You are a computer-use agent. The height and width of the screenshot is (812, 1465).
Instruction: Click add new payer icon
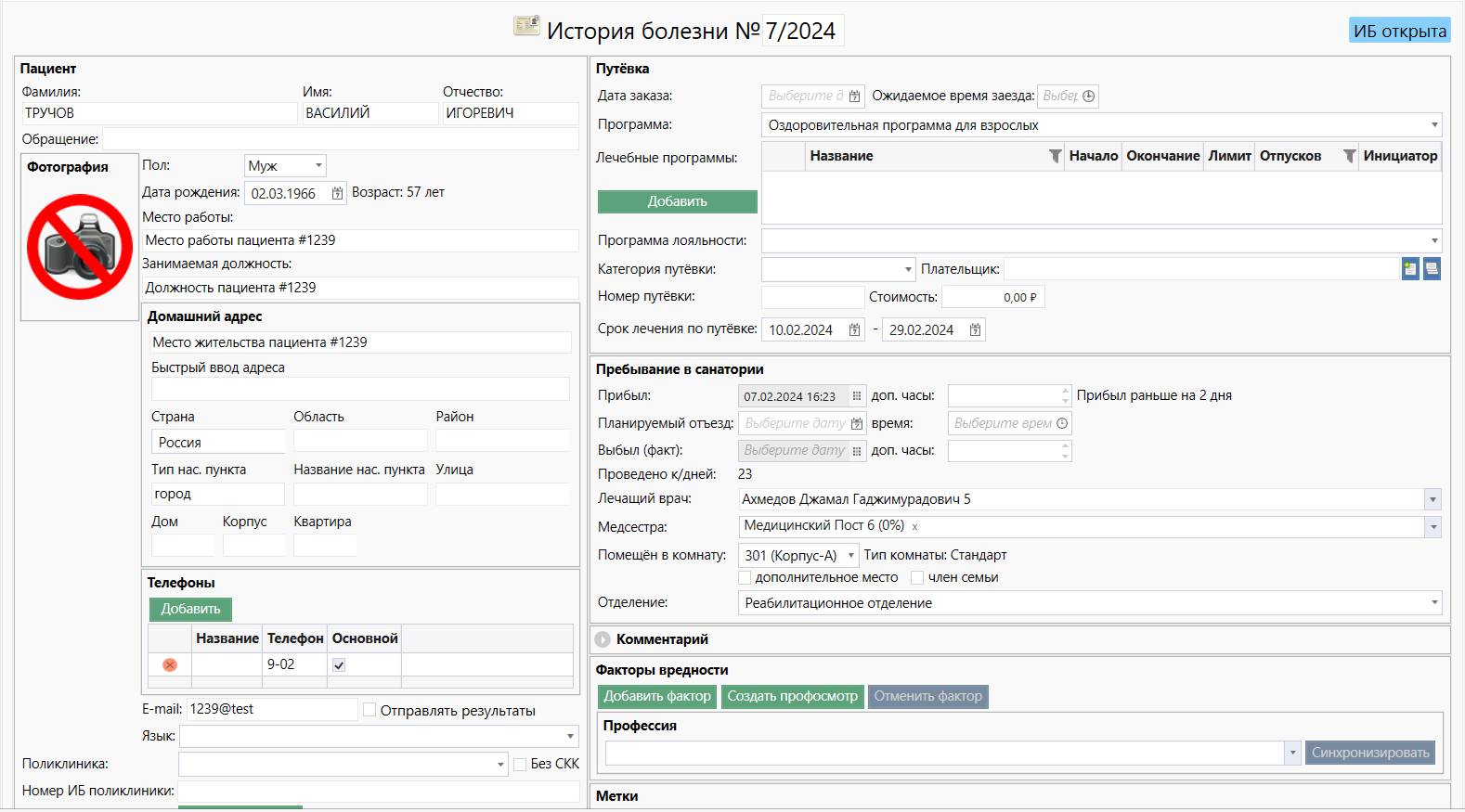1410,269
